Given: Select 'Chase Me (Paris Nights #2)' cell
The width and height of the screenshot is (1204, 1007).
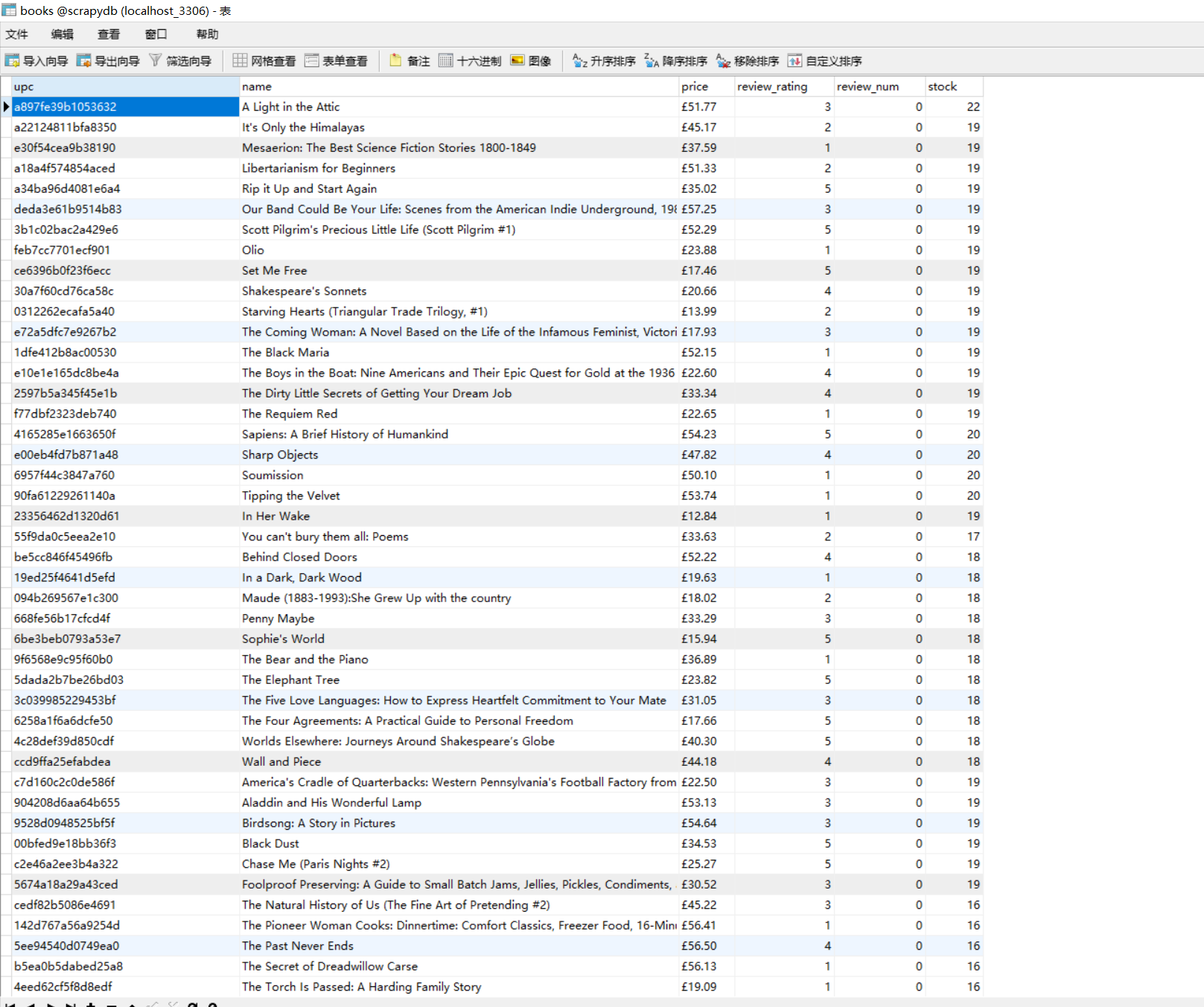Looking at the screenshot, I should [459, 864].
